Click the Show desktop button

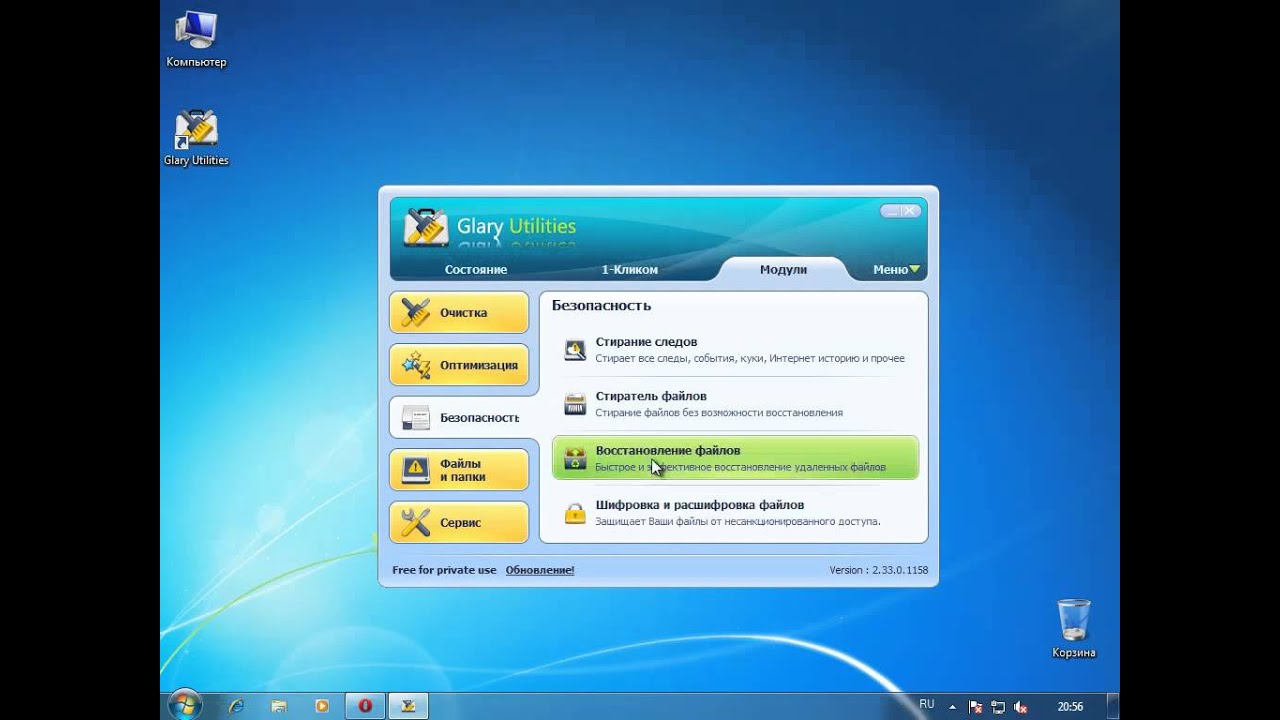1113,706
